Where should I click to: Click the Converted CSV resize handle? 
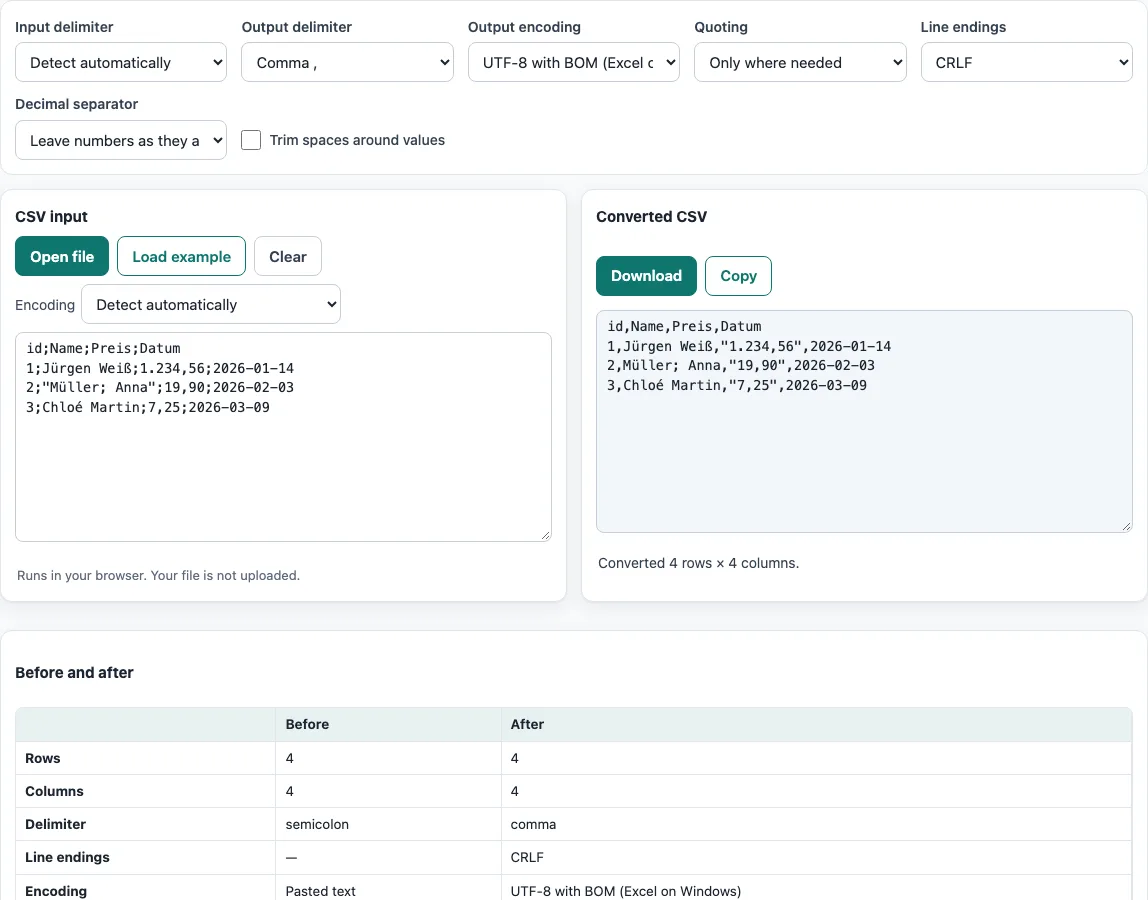[x=1127, y=527]
